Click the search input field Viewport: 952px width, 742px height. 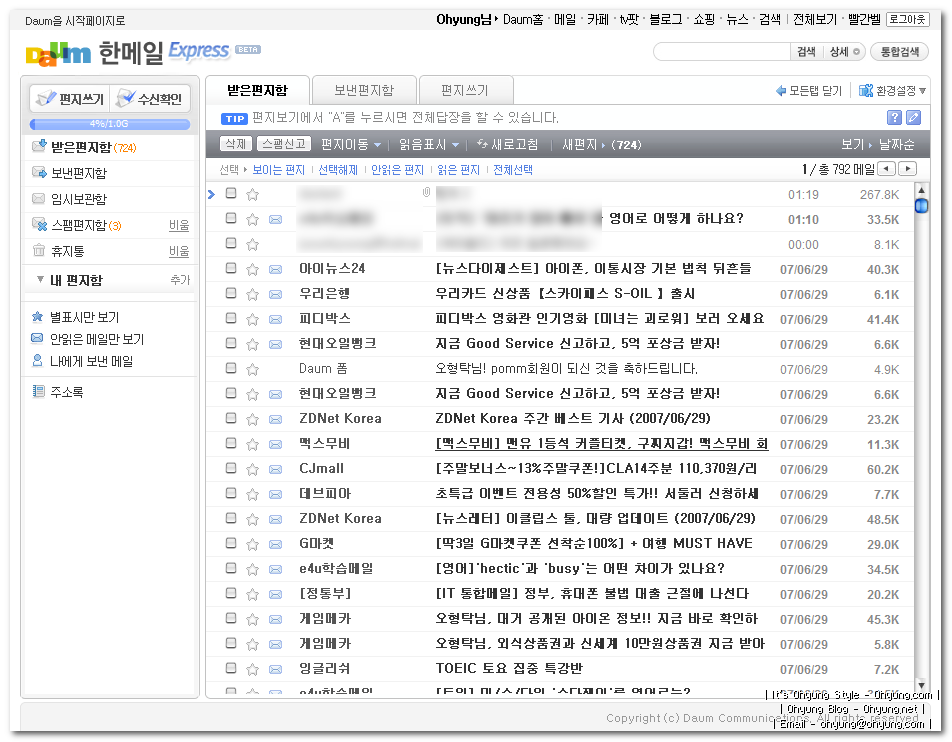[722, 52]
